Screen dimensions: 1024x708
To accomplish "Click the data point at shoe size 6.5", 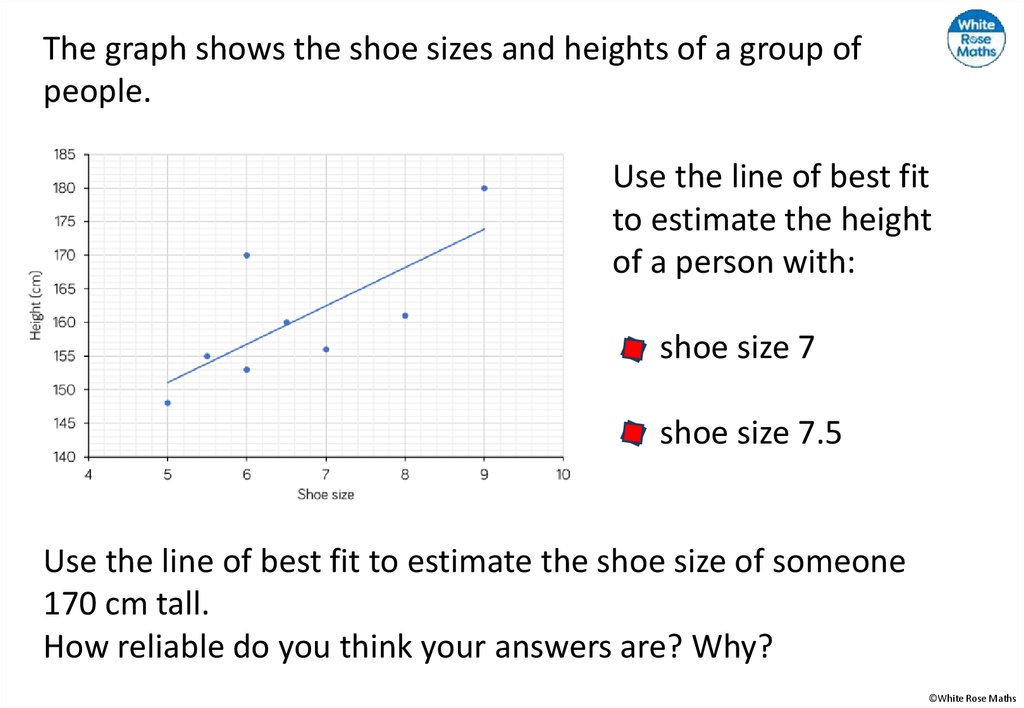I will tap(286, 322).
